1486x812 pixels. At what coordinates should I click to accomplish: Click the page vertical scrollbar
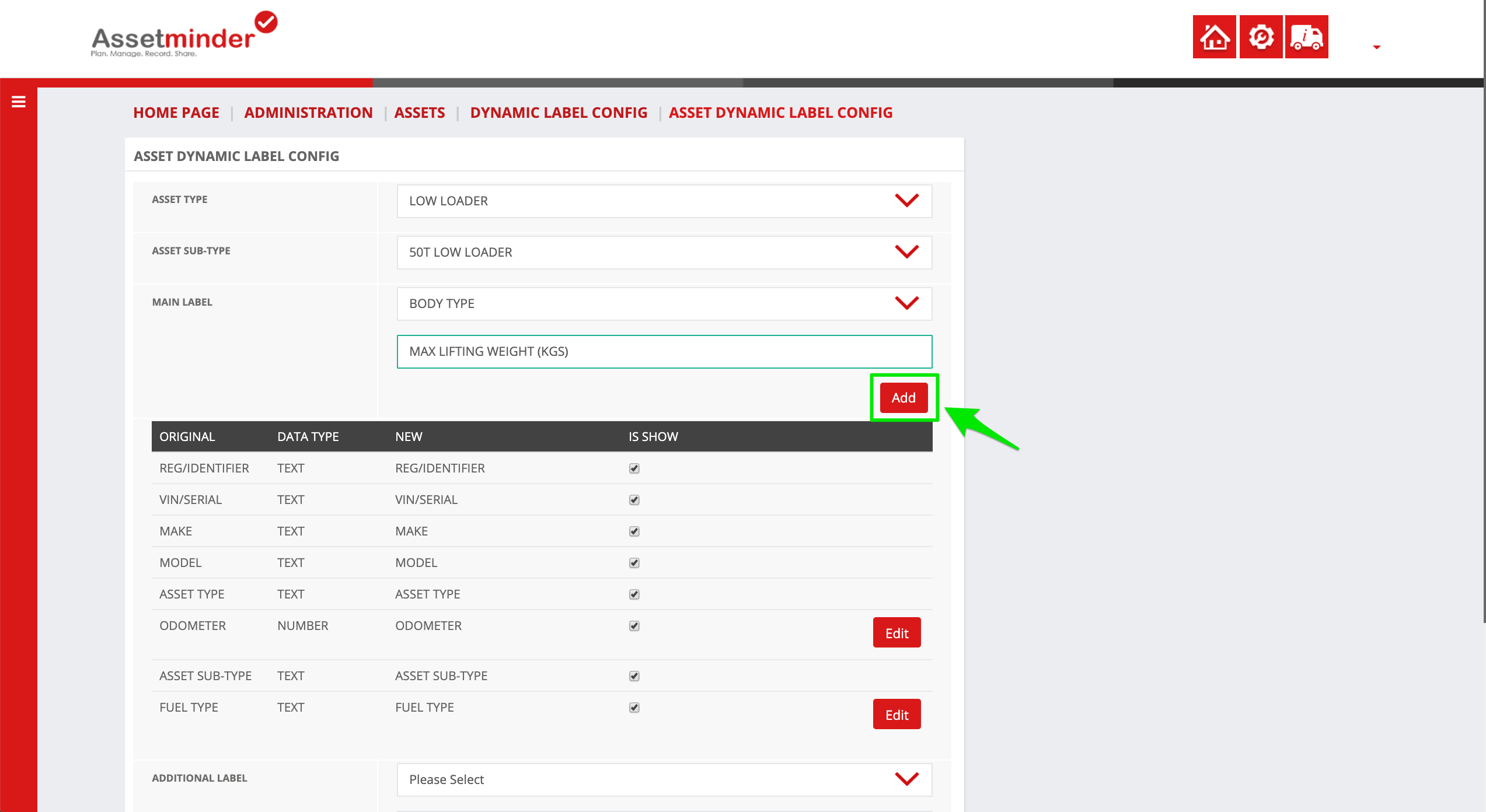pos(1484,312)
